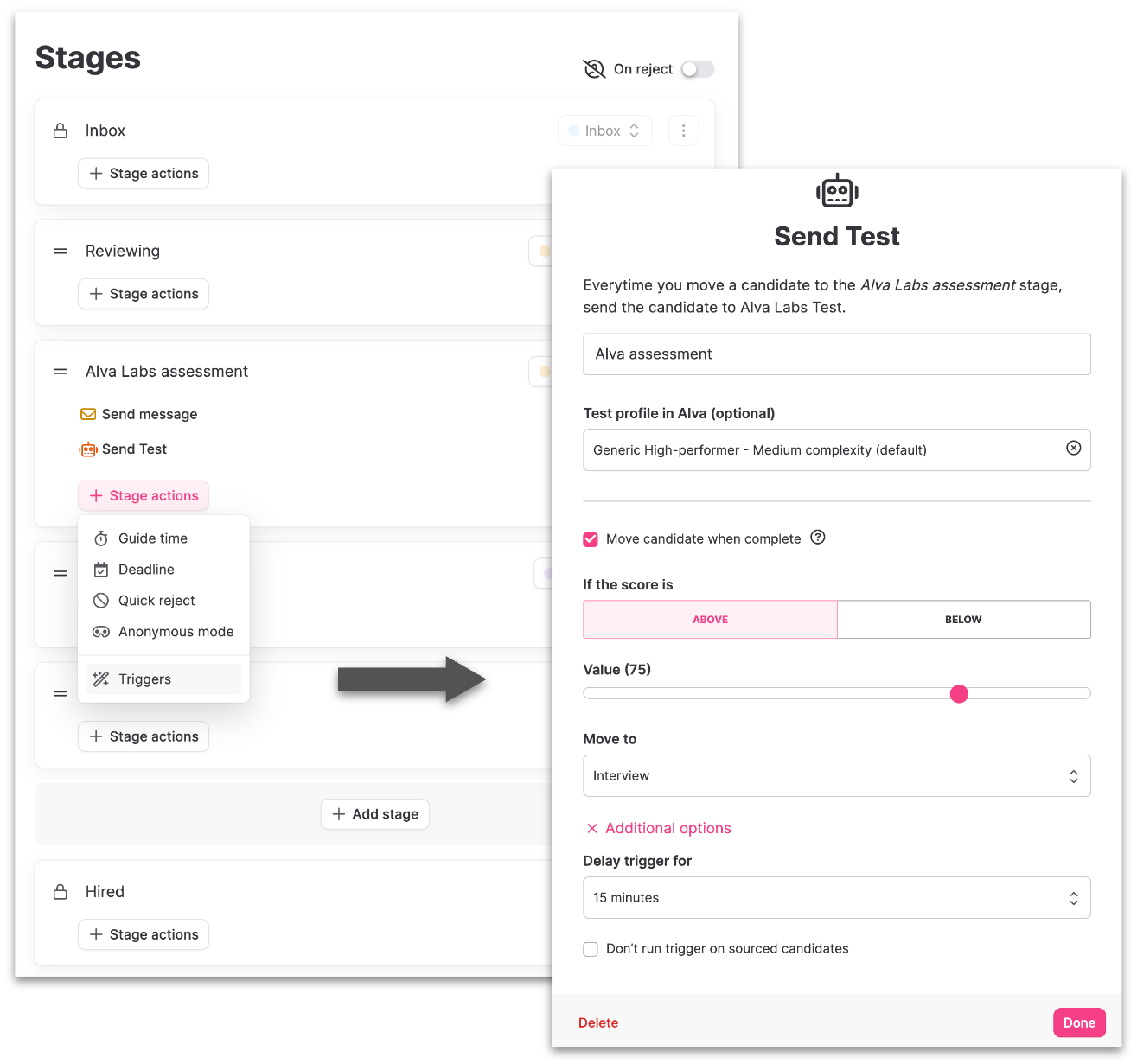Click the Guide time clock icon
This screenshot has width=1137, height=1064.
101,538
